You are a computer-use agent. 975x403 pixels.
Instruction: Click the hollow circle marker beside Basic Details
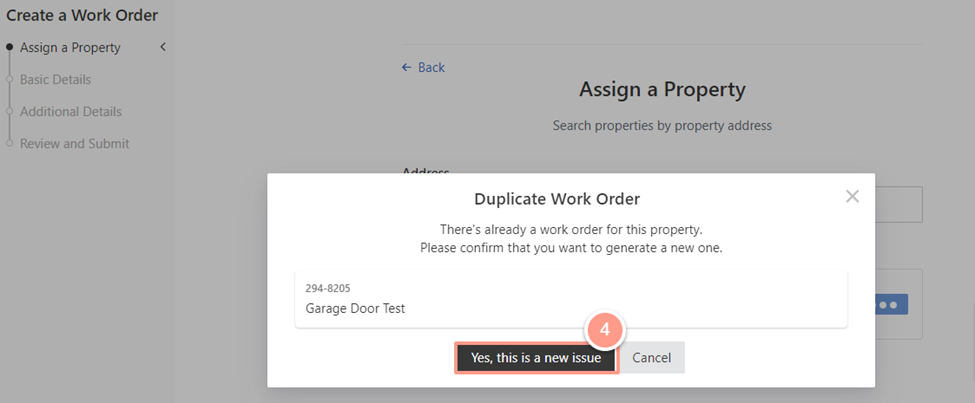(9, 80)
